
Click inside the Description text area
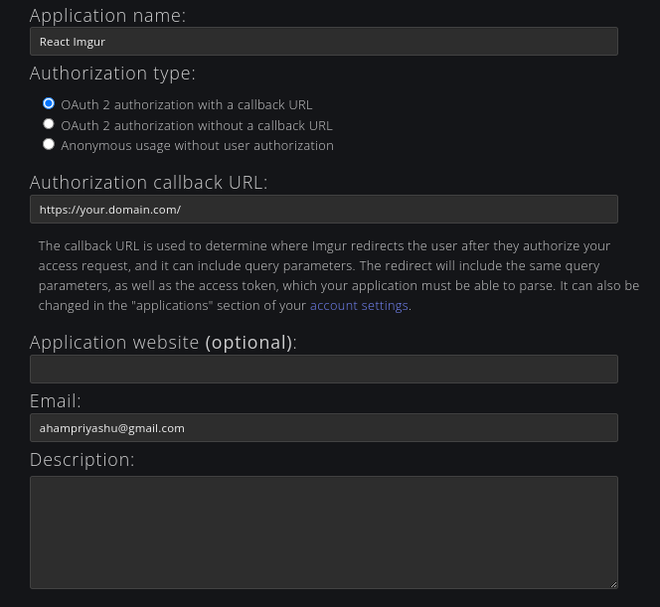pyautogui.click(x=323, y=532)
